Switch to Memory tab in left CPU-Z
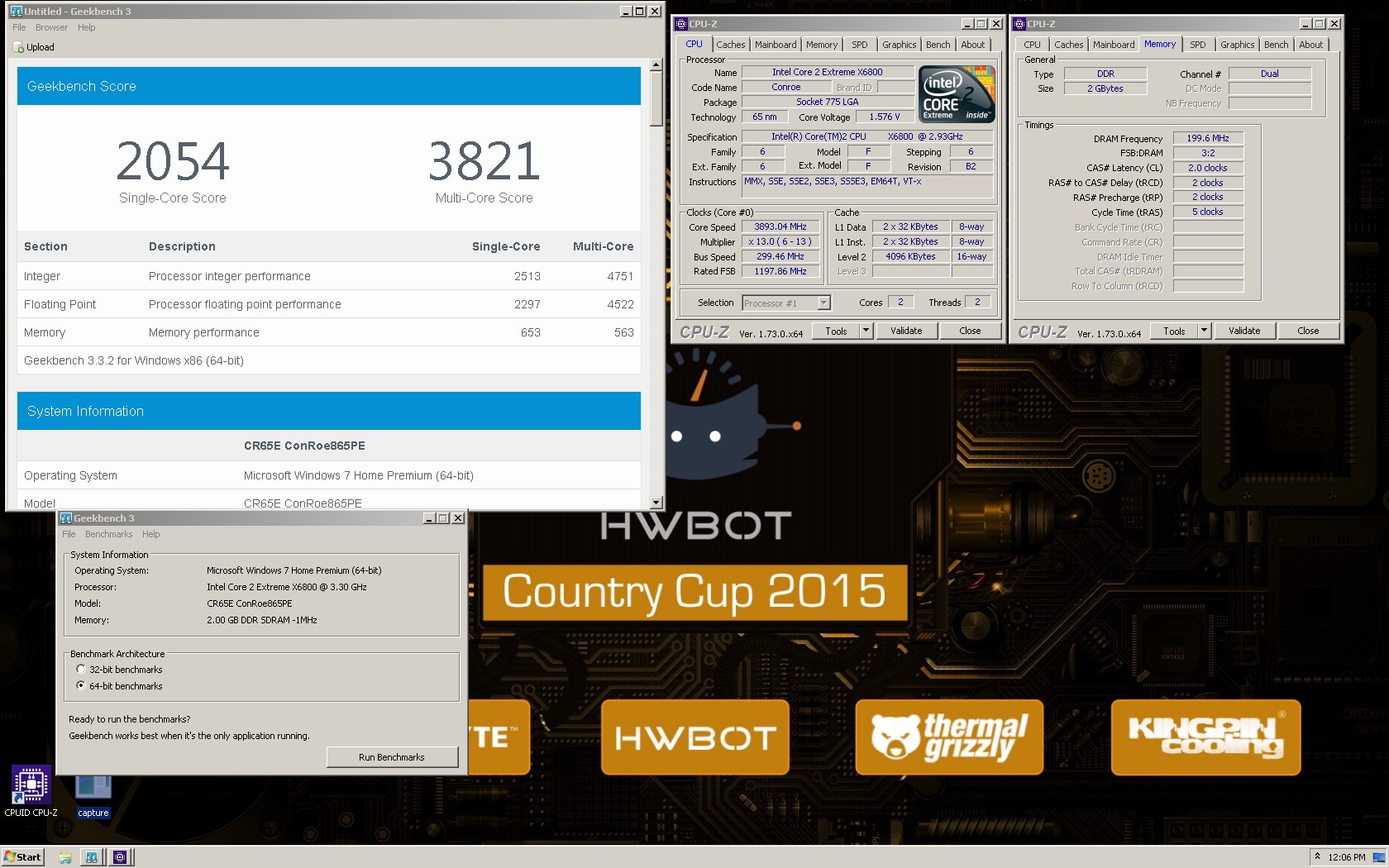Image resolution: width=1389 pixels, height=868 pixels. pos(822,45)
